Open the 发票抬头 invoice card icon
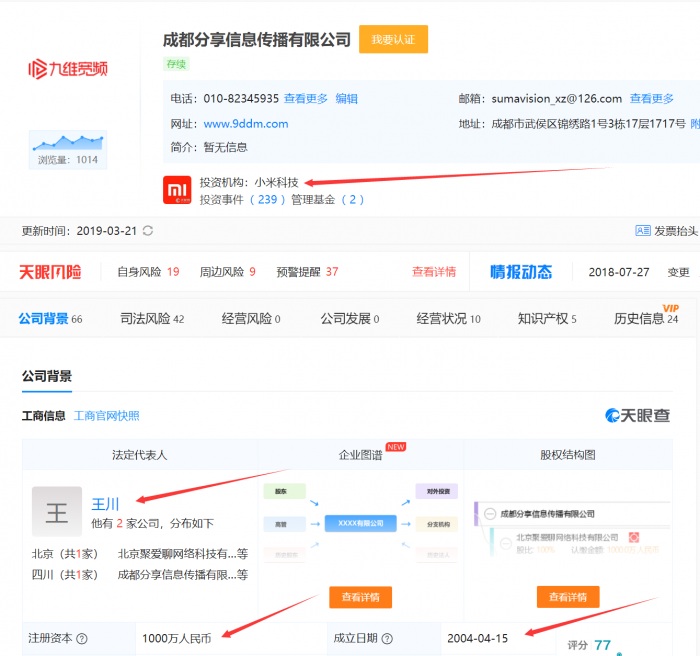 tap(642, 230)
